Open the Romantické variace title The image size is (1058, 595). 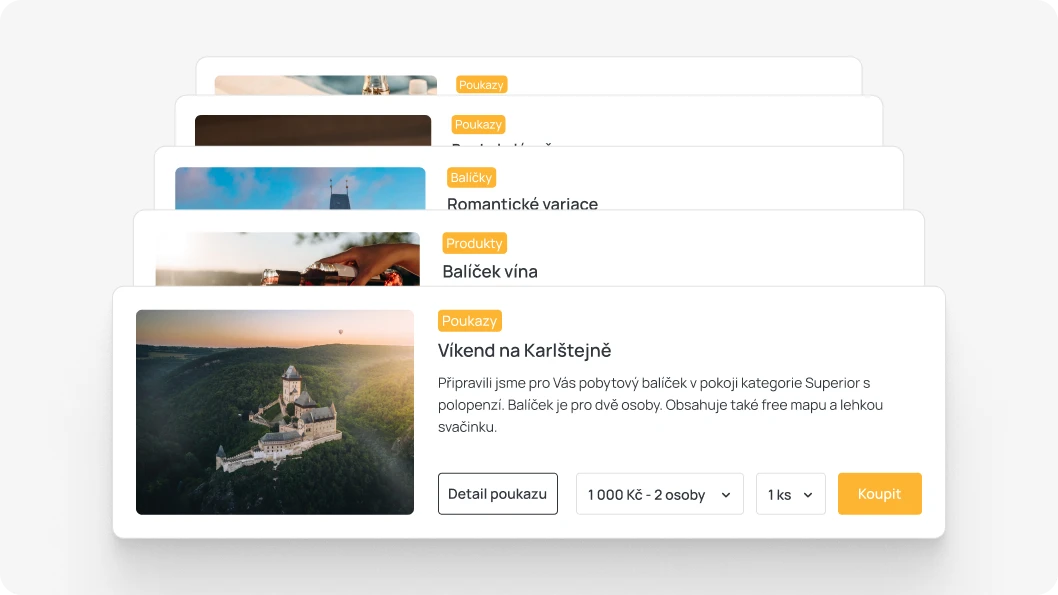(x=522, y=204)
